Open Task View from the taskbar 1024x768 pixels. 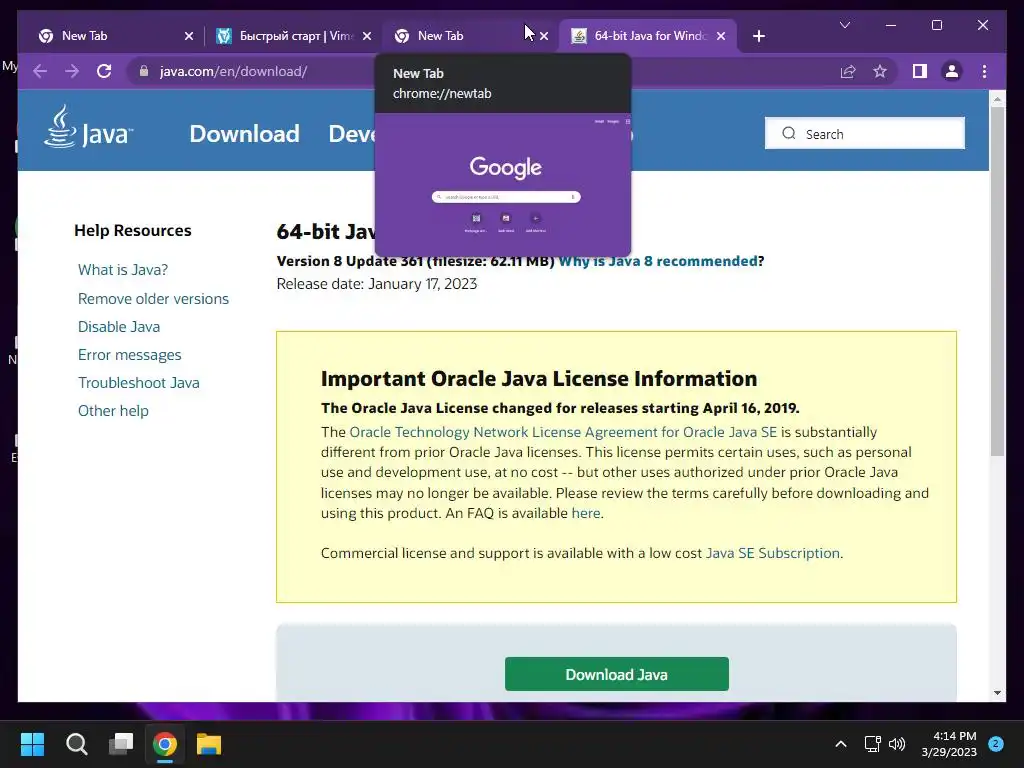121,744
